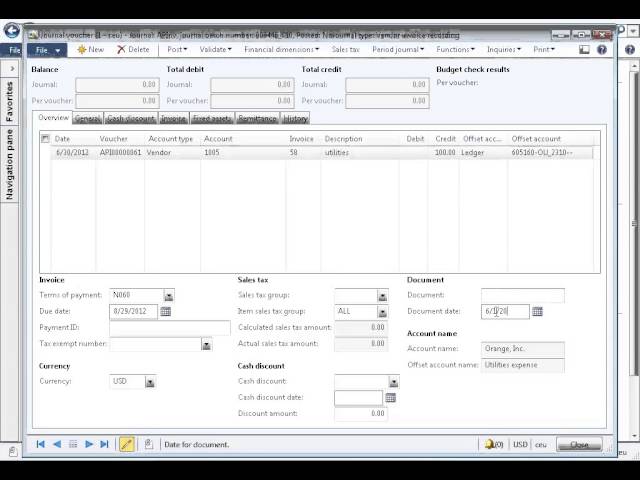Image resolution: width=640 pixels, height=480 pixels.
Task: Click the Credit 100.00 cell
Action: pos(443,153)
